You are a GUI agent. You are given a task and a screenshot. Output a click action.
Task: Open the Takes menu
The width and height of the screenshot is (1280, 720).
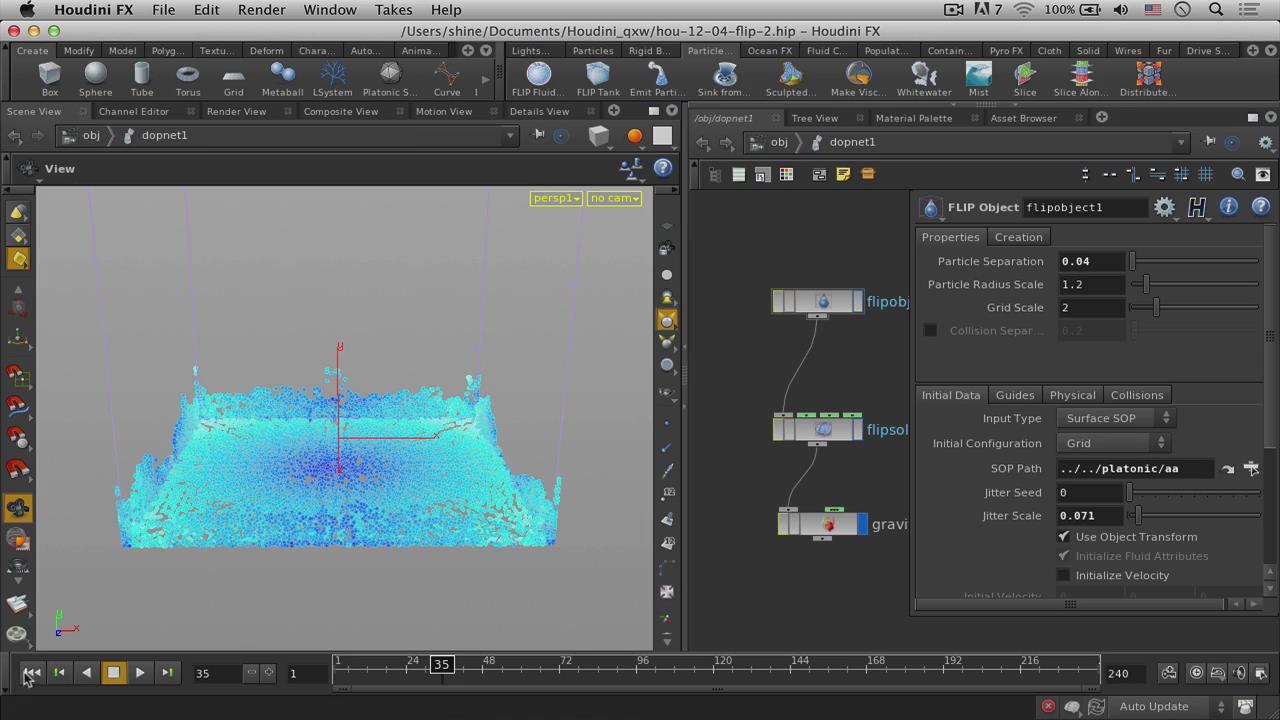click(393, 9)
